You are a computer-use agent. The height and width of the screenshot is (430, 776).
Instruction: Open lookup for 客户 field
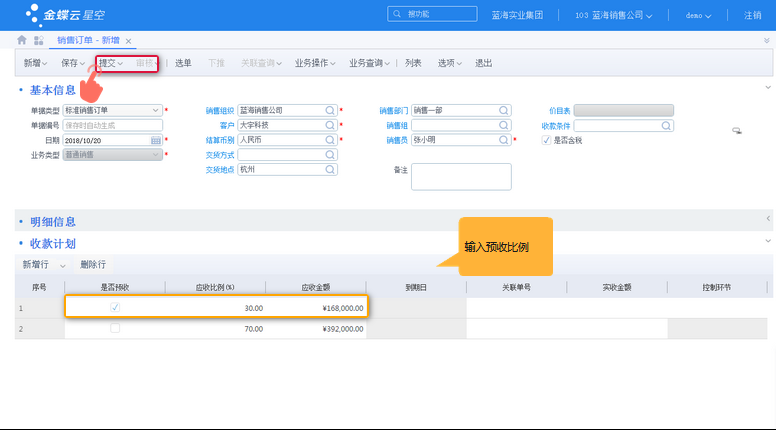click(330, 125)
